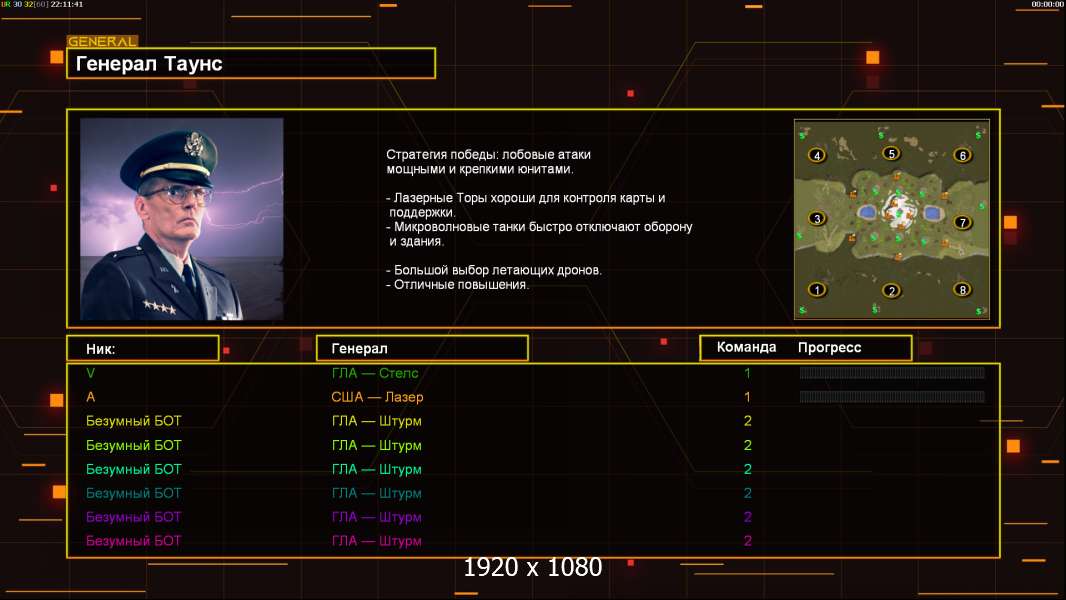1066x600 pixels.
Task: Click the Генерал Таунс title box
Action: pos(251,63)
